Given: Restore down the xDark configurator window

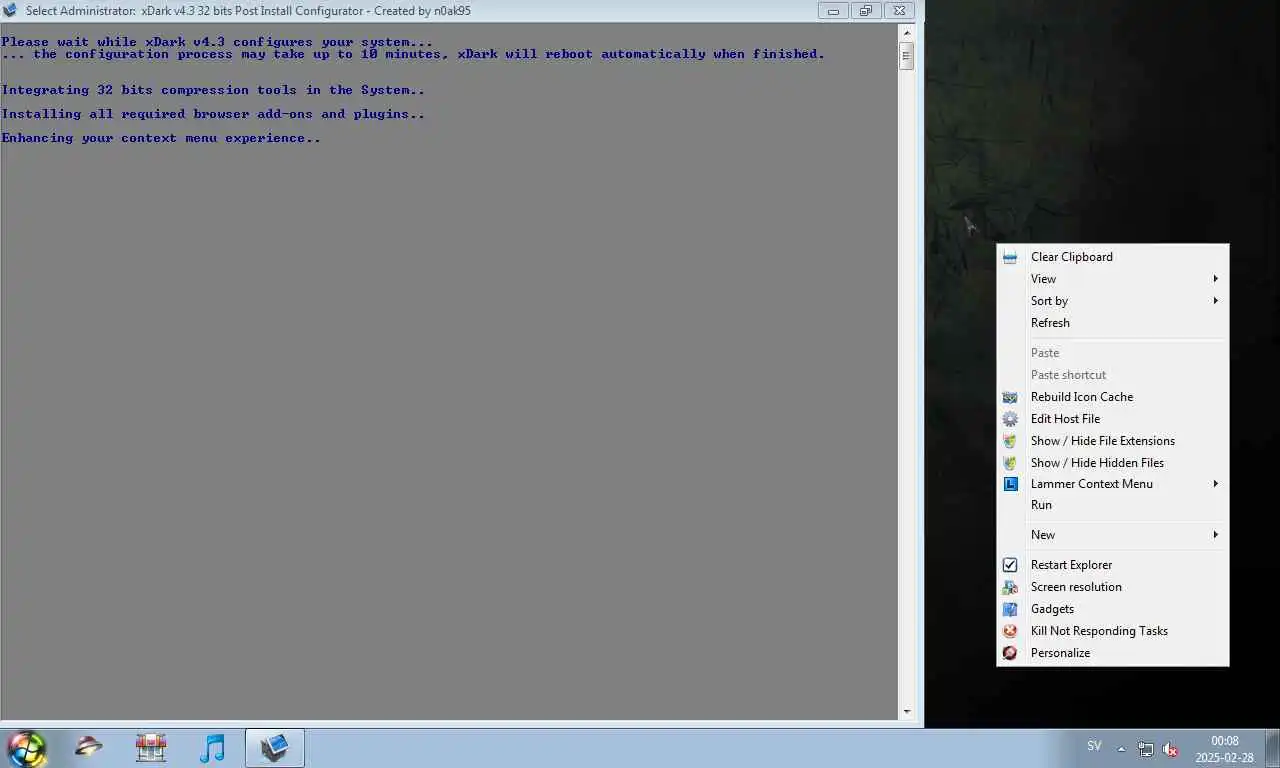Looking at the screenshot, I should [865, 11].
